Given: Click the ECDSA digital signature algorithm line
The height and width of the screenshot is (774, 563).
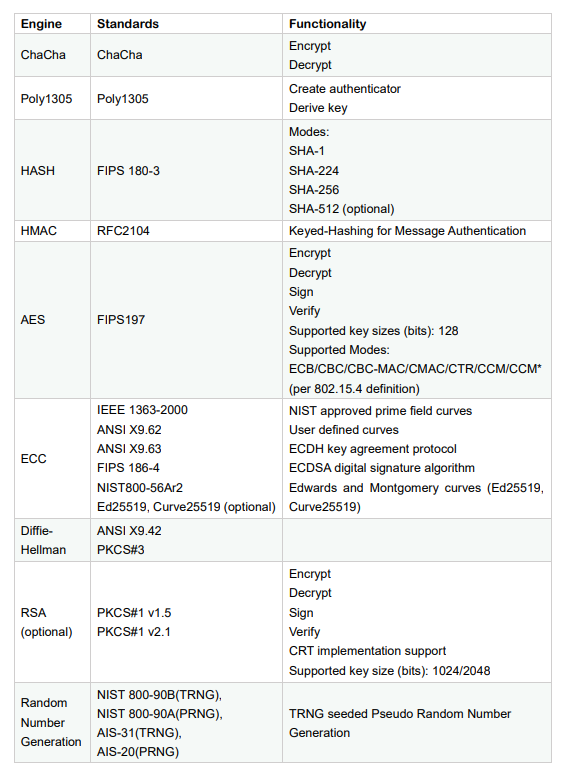Looking at the screenshot, I should tap(381, 468).
